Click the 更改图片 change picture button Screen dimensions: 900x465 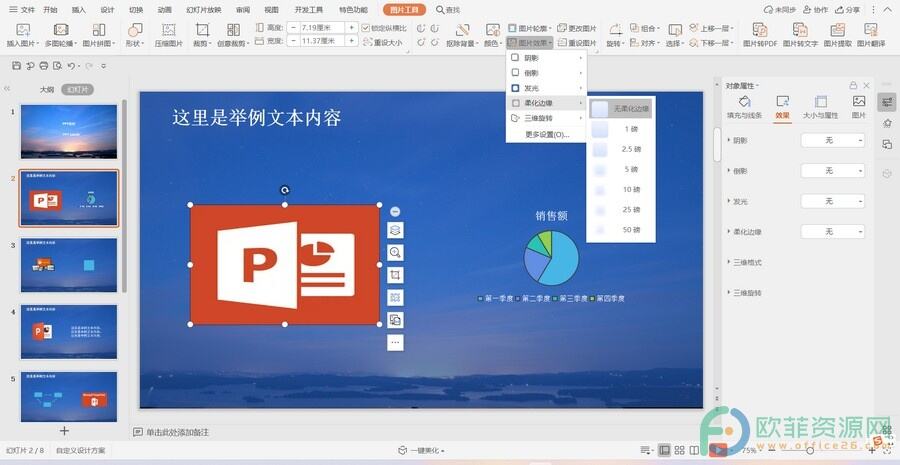point(577,28)
